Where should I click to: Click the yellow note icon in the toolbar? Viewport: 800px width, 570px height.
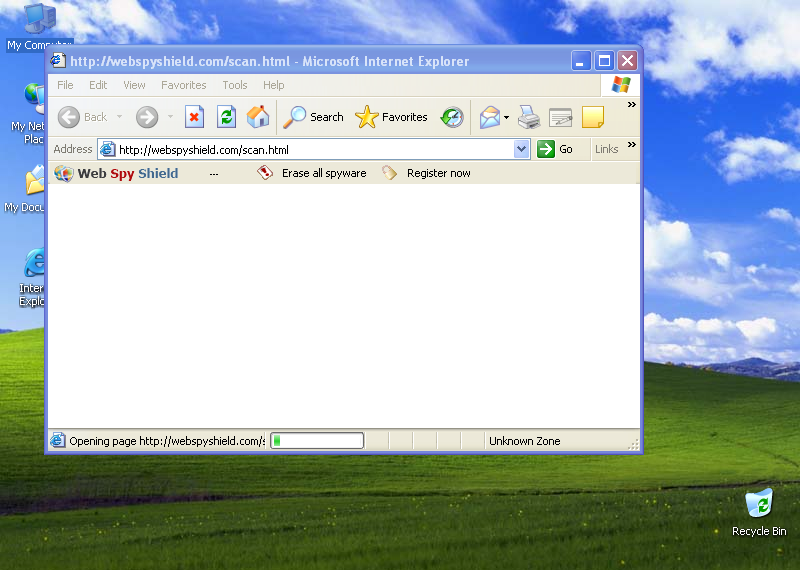click(x=593, y=117)
